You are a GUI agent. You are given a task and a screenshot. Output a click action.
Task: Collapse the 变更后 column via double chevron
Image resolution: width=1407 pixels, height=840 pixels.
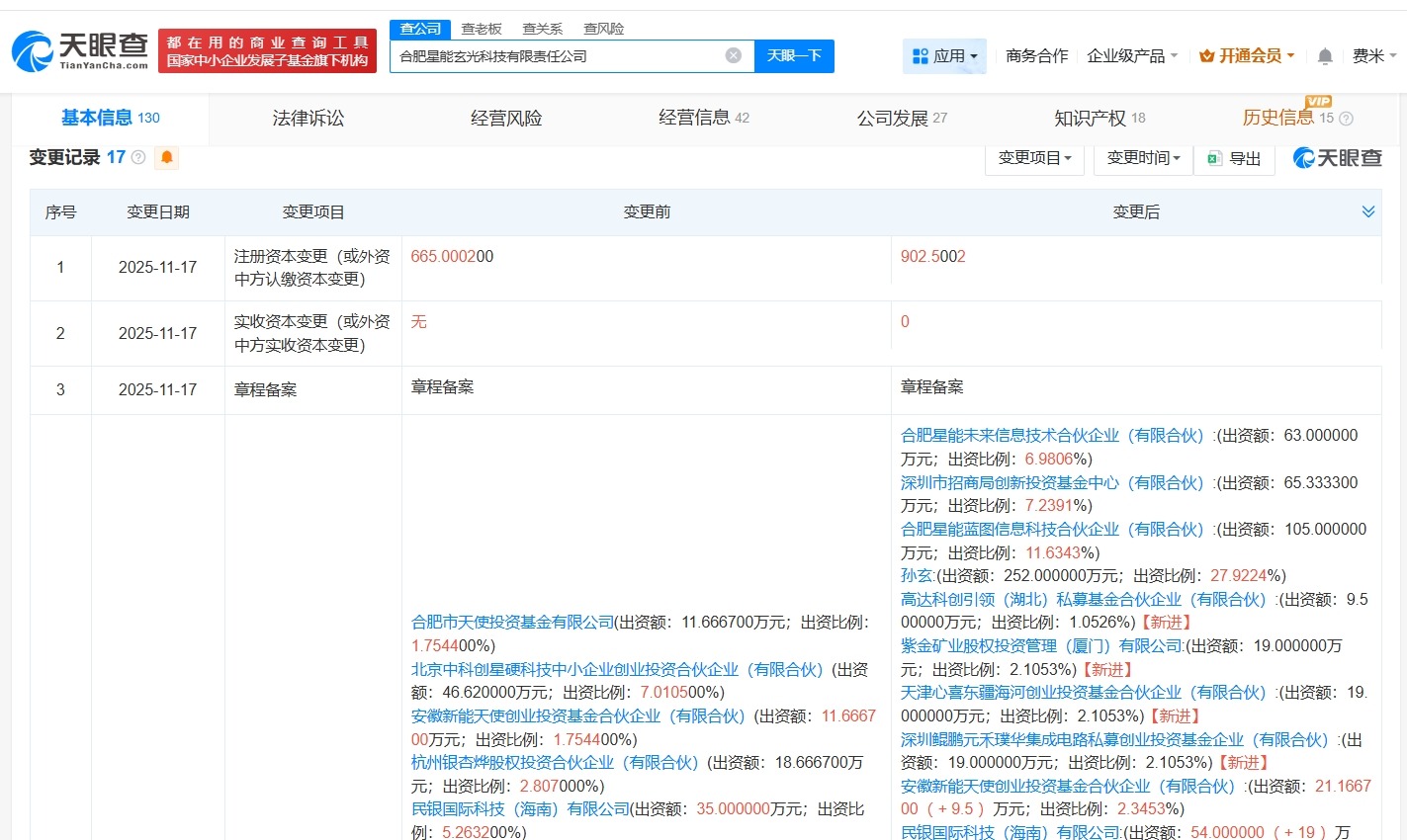[1368, 210]
